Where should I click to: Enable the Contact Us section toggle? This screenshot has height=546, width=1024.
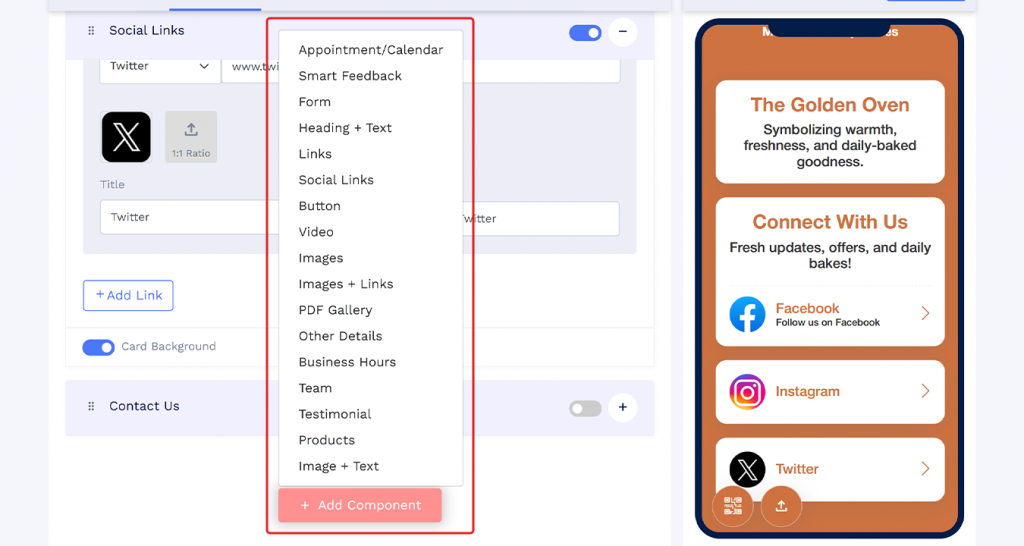[585, 409]
